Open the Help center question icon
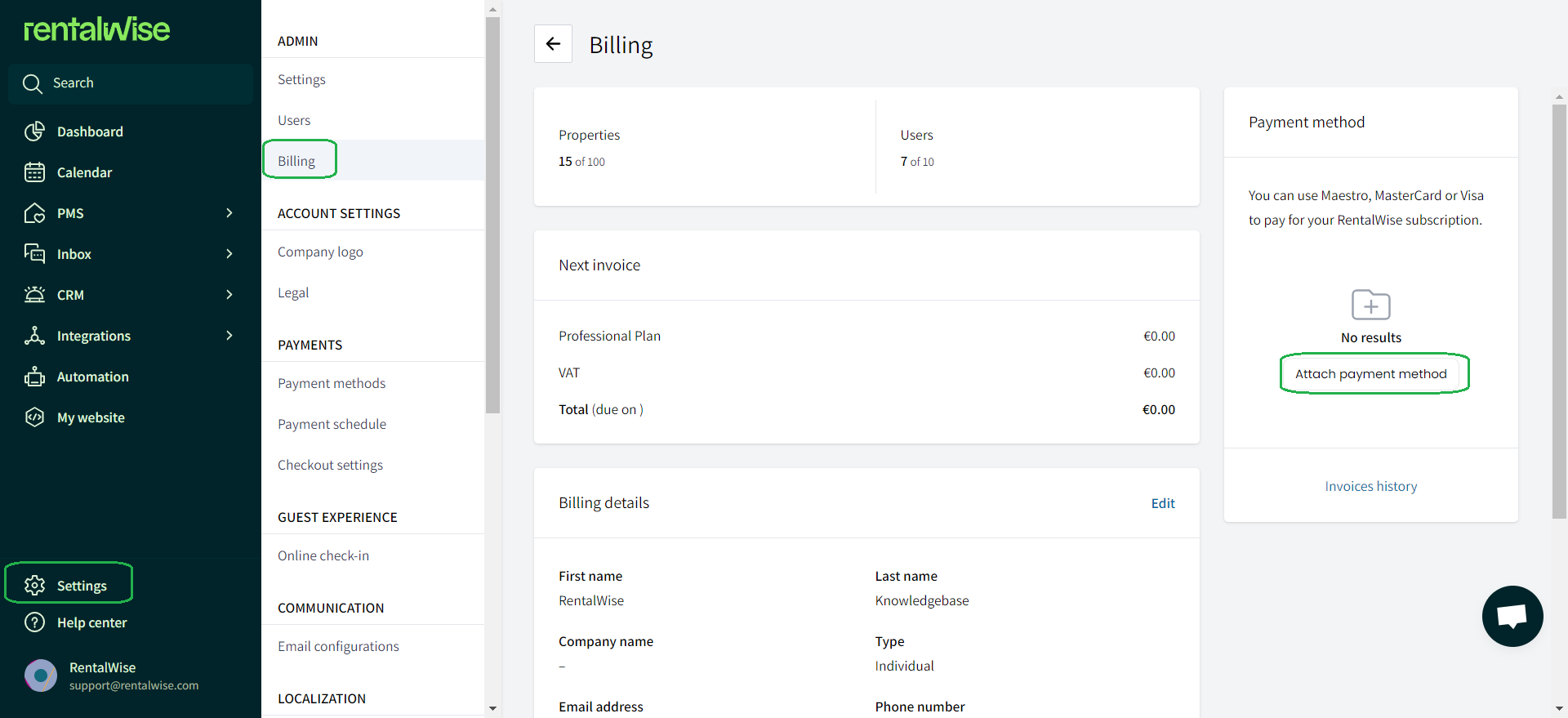 coord(34,622)
